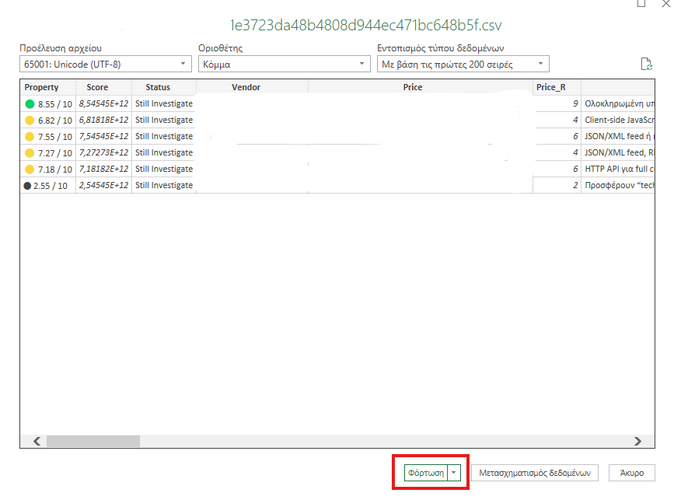The height and width of the screenshot is (500, 674).
Task: Click the yellow dot beside 6.82 / 10
Action: [30, 120]
